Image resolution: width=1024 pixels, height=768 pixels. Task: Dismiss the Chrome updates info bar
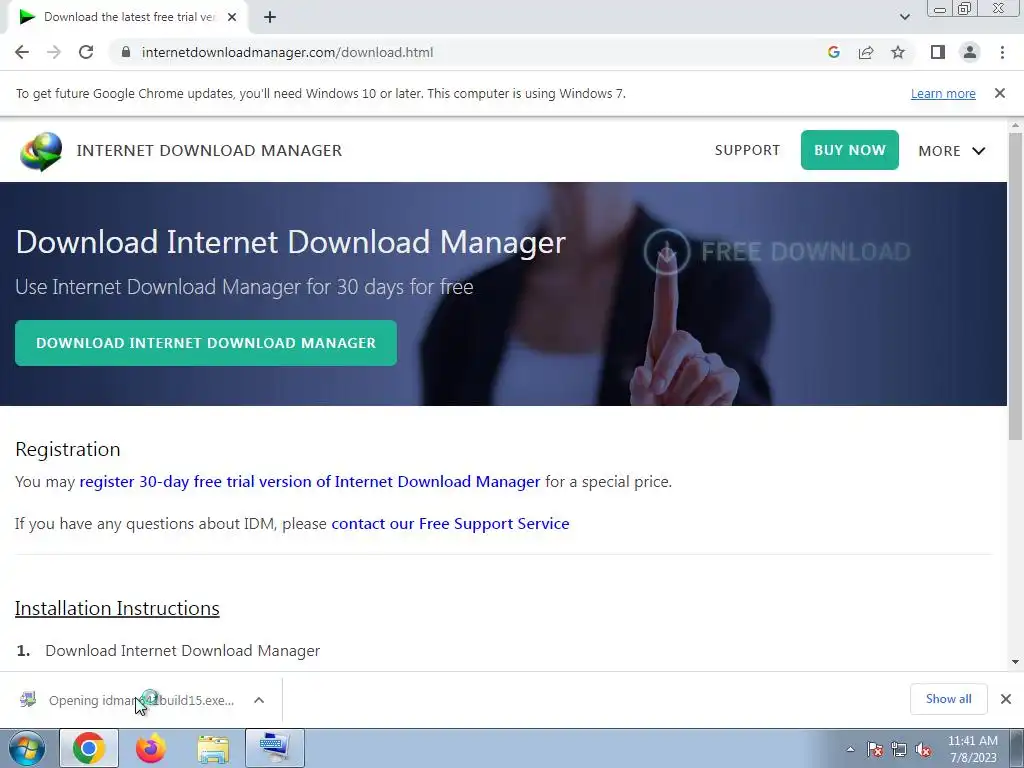[1000, 93]
